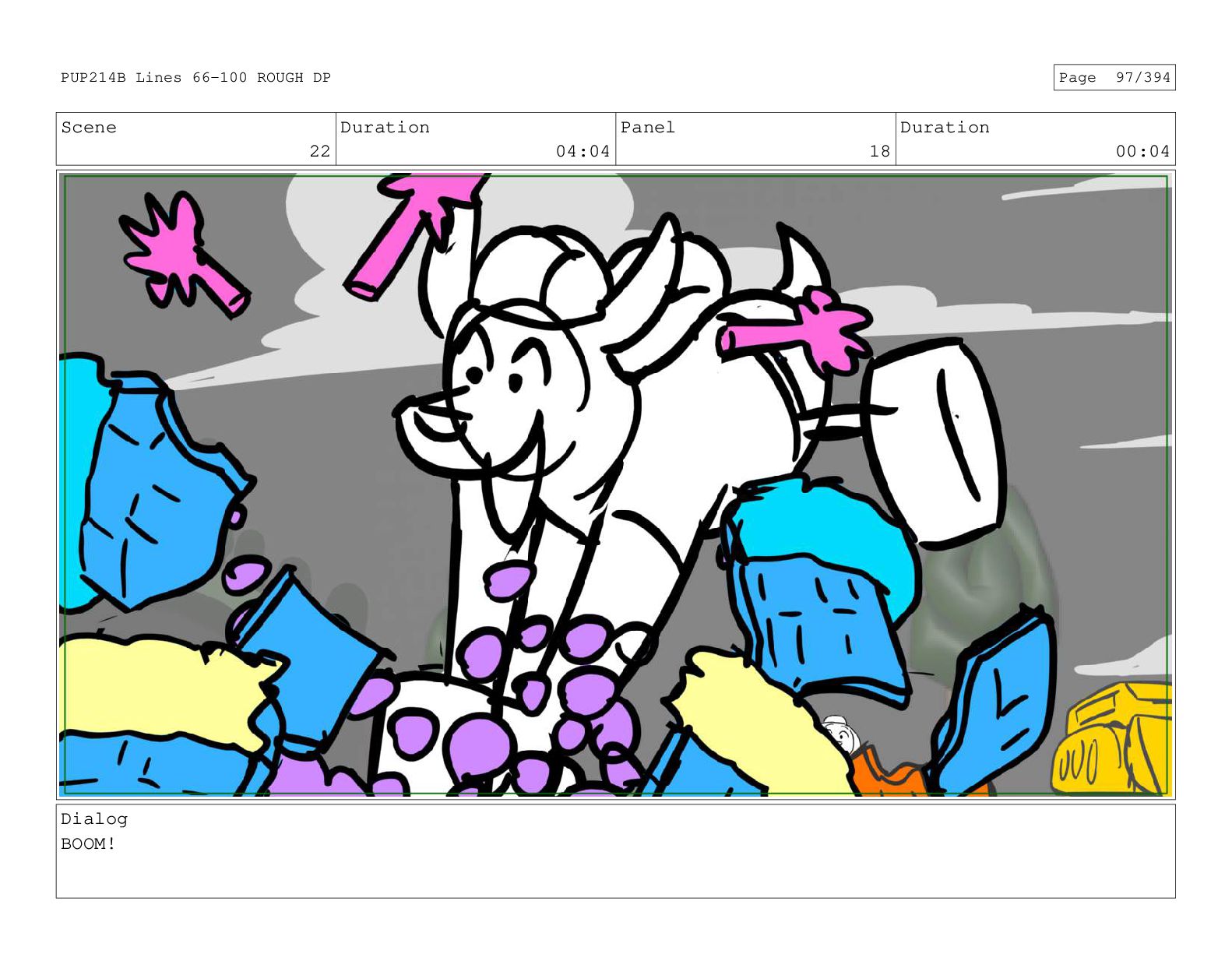Image resolution: width=1232 pixels, height=954 pixels.
Task: Select the scene number '22'
Action: [x=320, y=151]
